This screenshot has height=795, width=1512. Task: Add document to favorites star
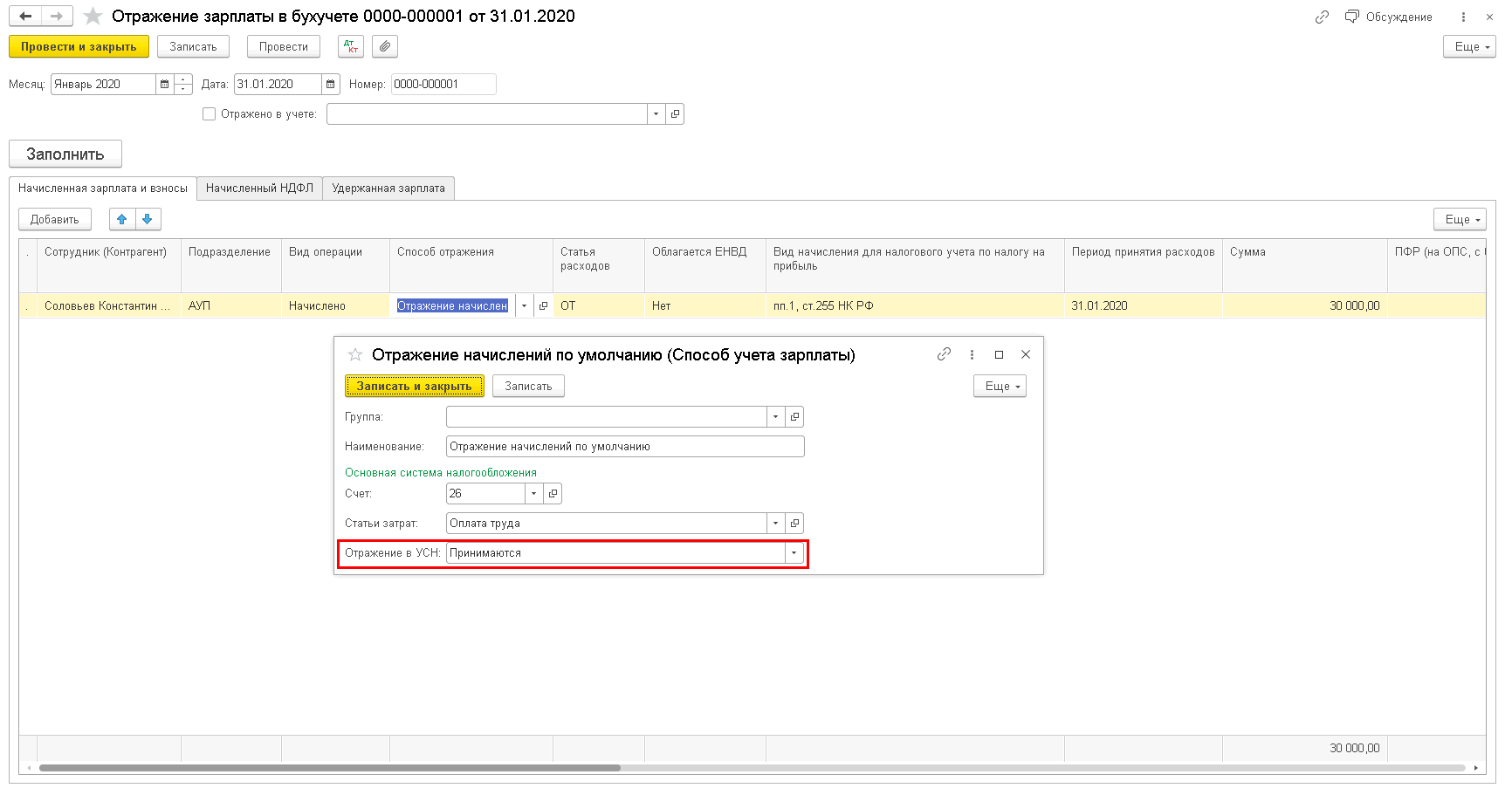93,17
